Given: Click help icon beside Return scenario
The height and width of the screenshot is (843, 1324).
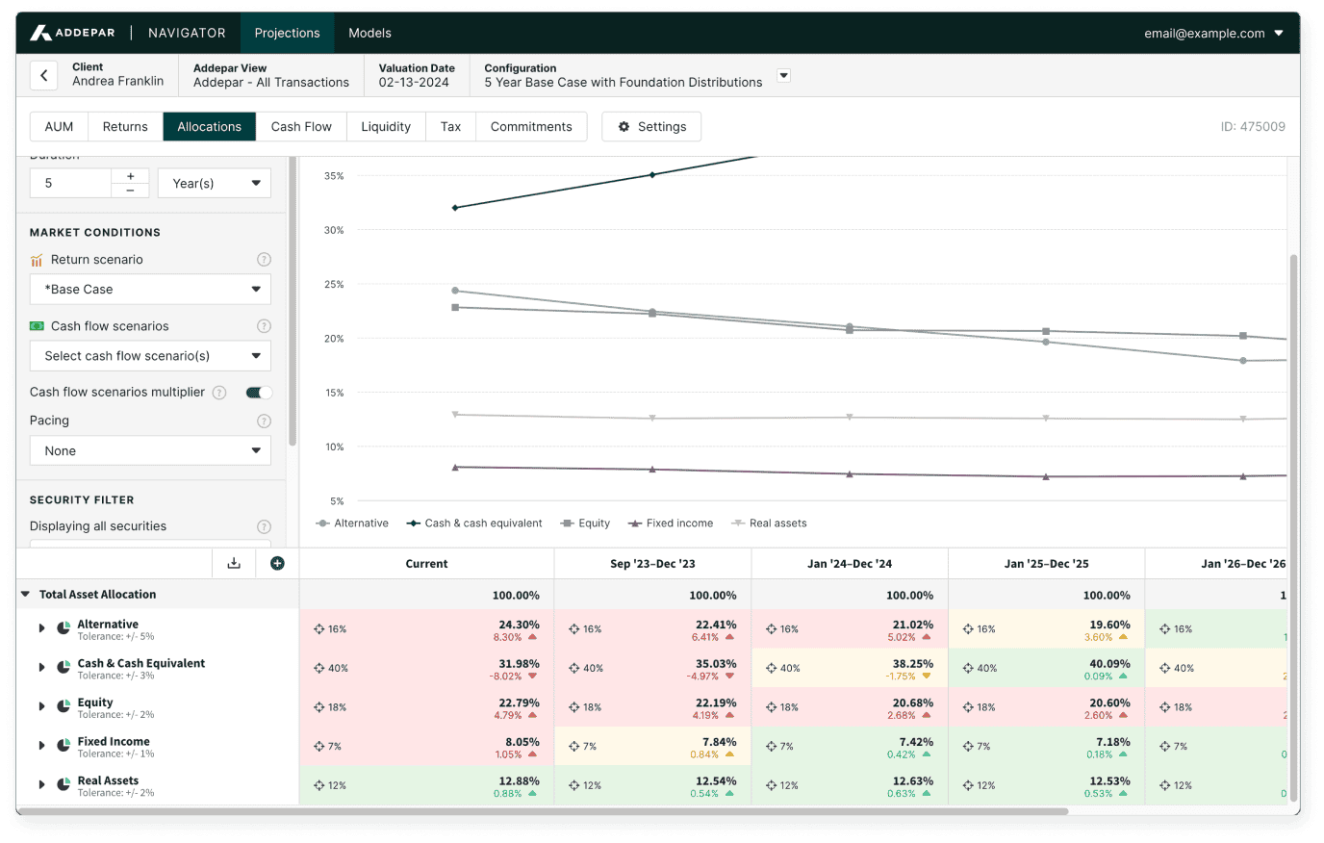Looking at the screenshot, I should (264, 260).
